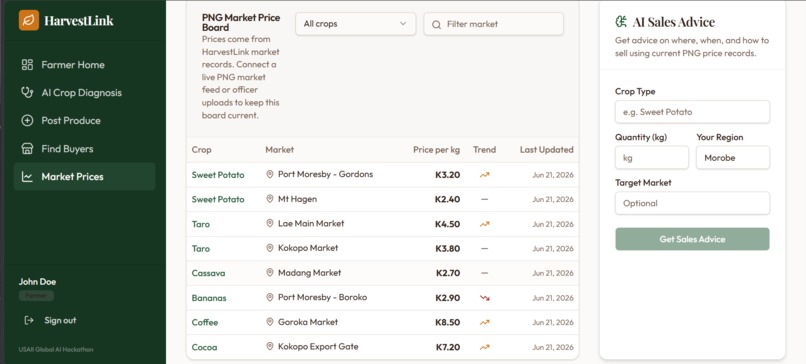This screenshot has width=806, height=364.
Task: Click the K8.50 price value
Action: click(x=448, y=322)
